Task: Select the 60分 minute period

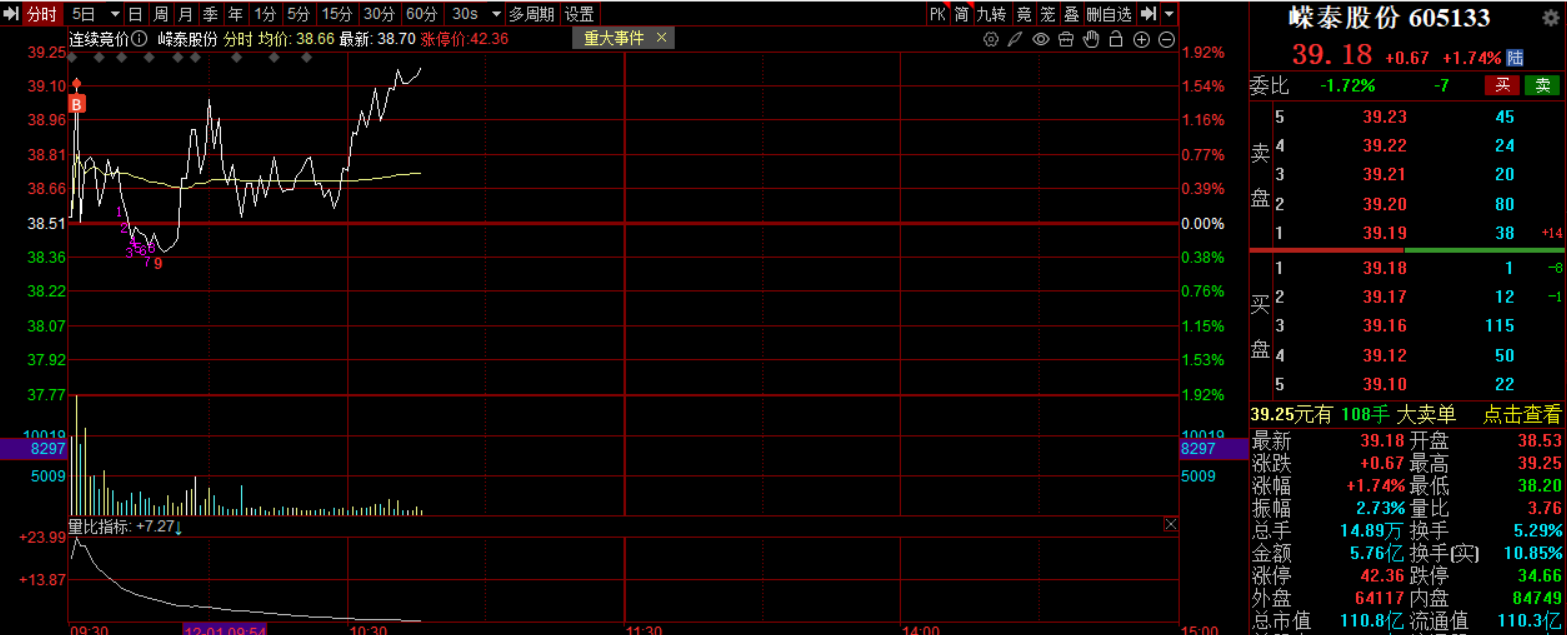Action: (421, 14)
